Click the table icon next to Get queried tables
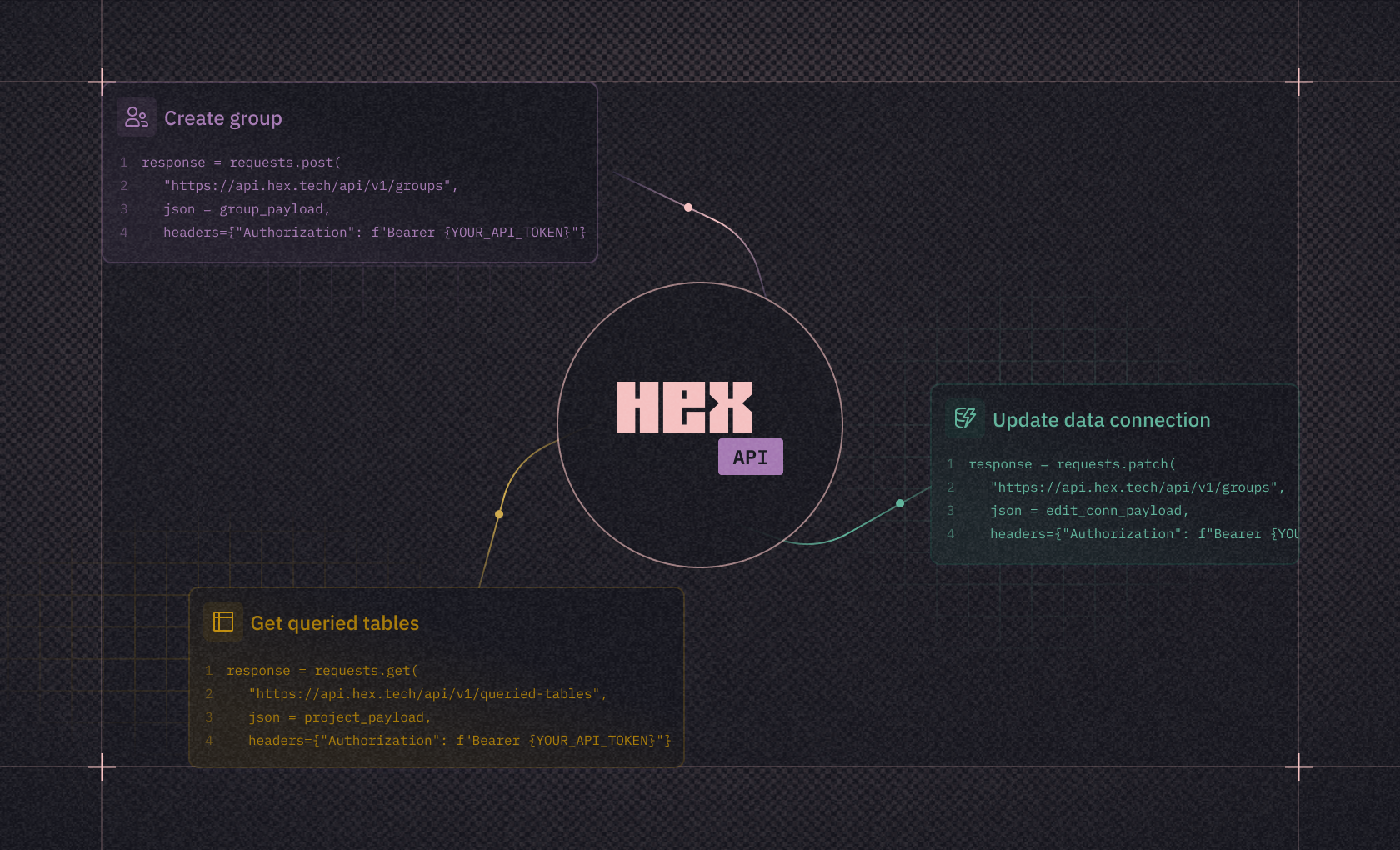 [x=222, y=622]
